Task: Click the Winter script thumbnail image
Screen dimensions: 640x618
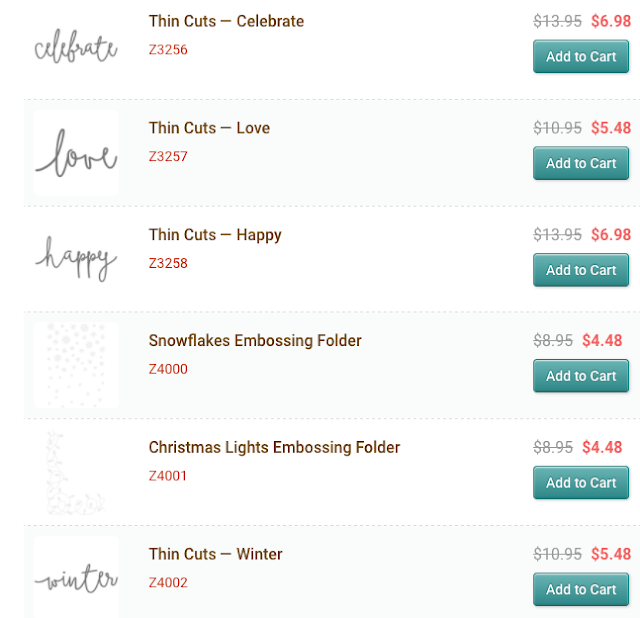Action: pos(76,578)
